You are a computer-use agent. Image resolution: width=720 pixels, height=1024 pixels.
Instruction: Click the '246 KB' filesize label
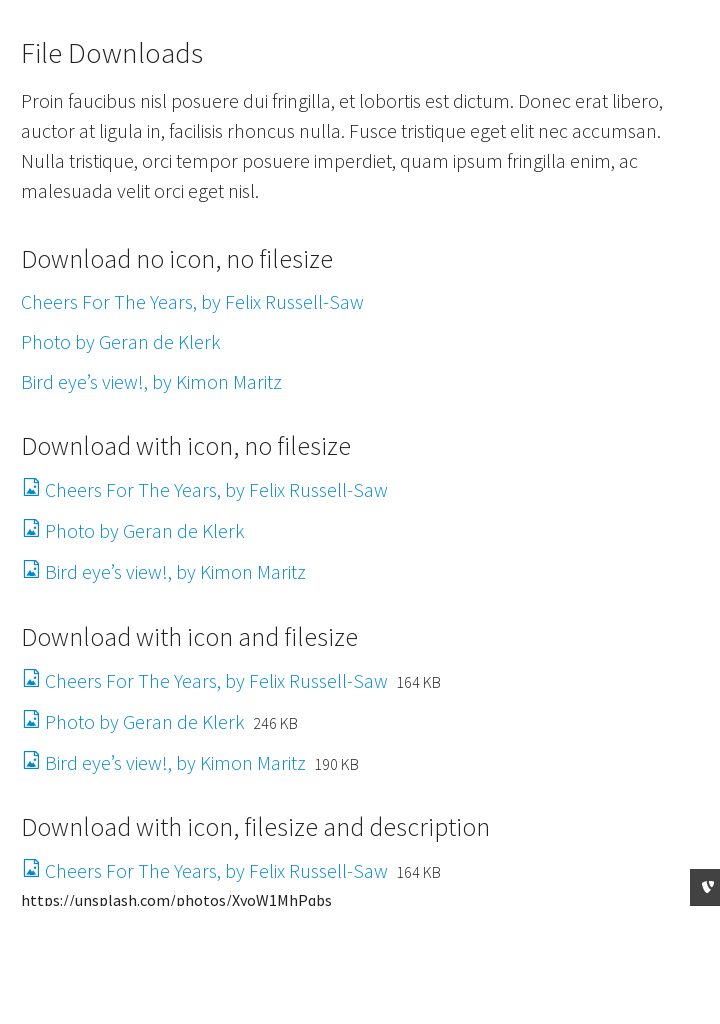tap(275, 723)
